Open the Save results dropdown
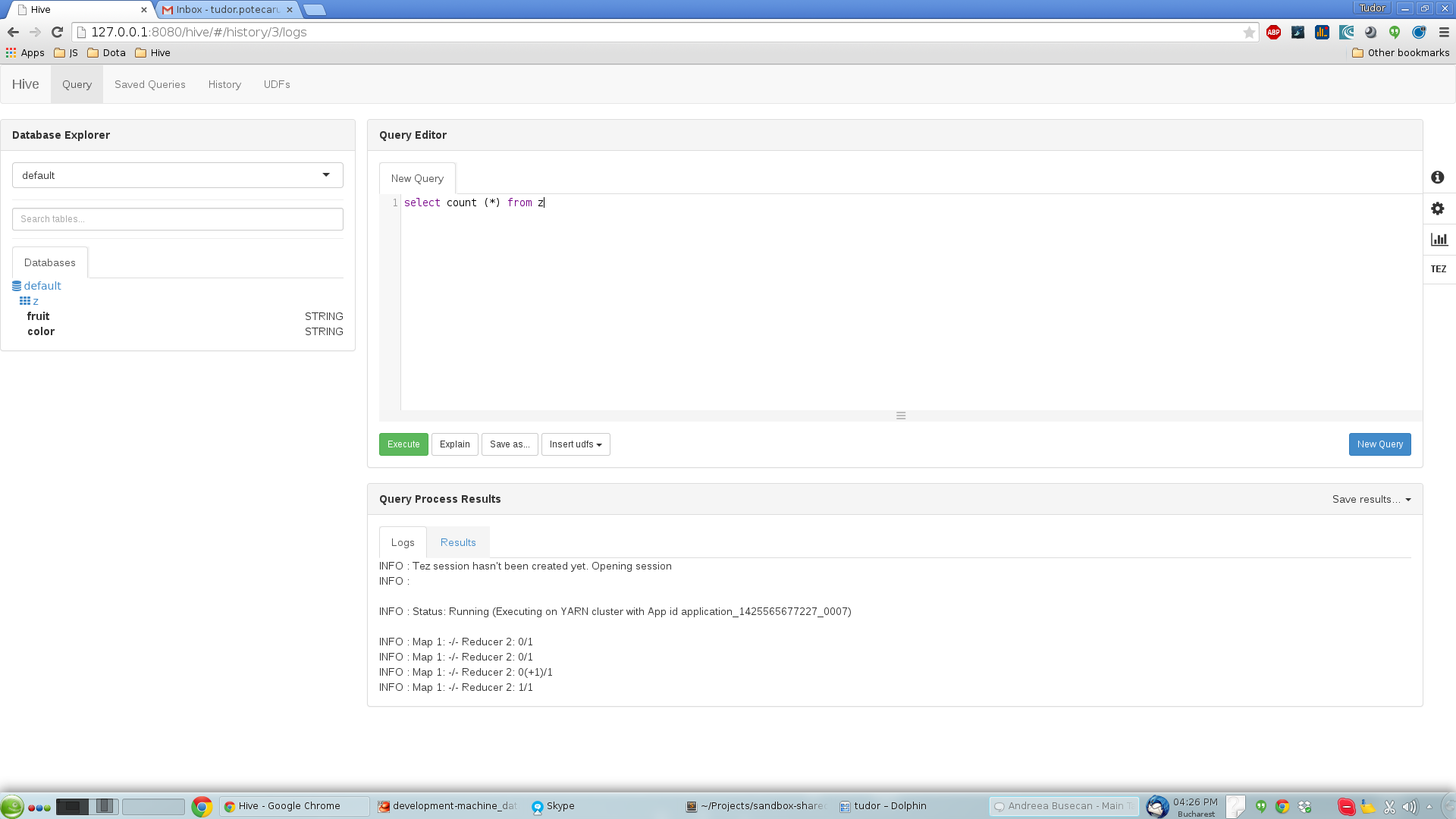This screenshot has width=1456, height=819. (x=1371, y=499)
